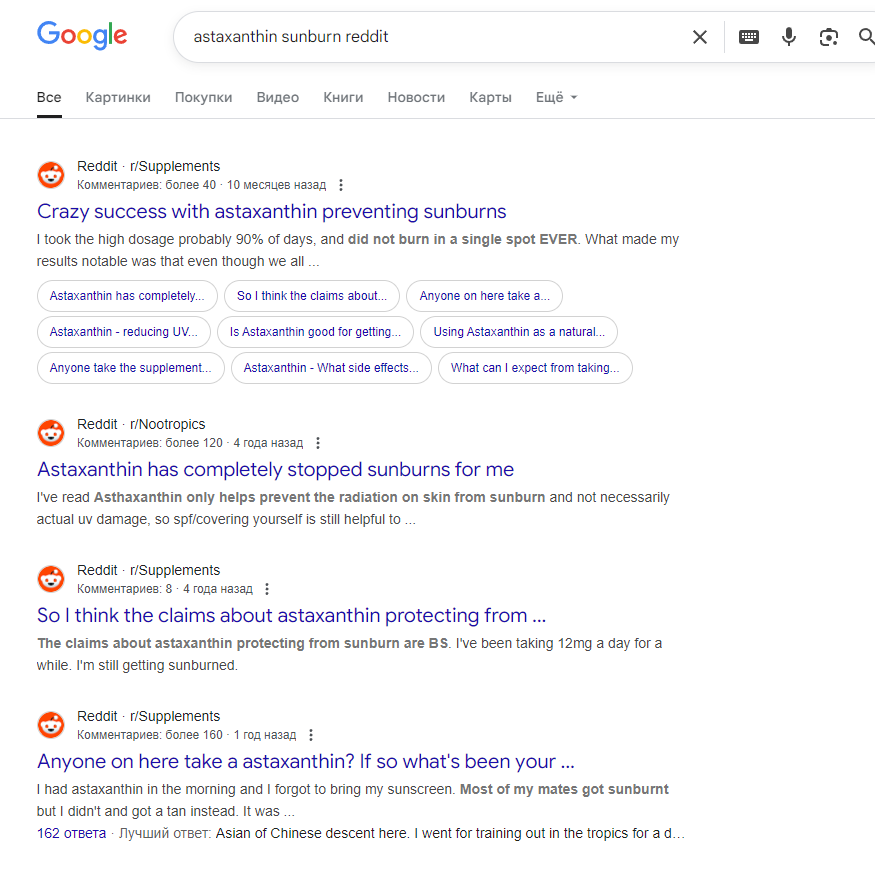Expand the Ещё dropdown menu
This screenshot has height=875, width=875.
point(556,97)
